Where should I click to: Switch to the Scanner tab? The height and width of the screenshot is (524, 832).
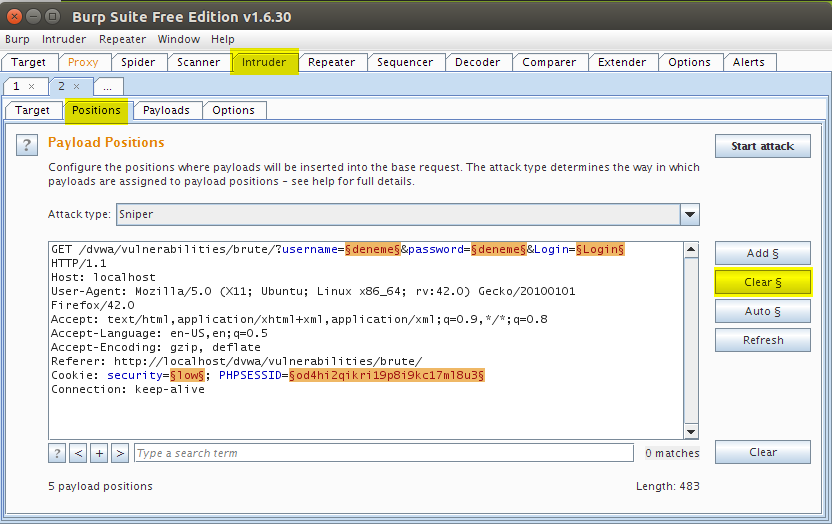click(x=198, y=62)
